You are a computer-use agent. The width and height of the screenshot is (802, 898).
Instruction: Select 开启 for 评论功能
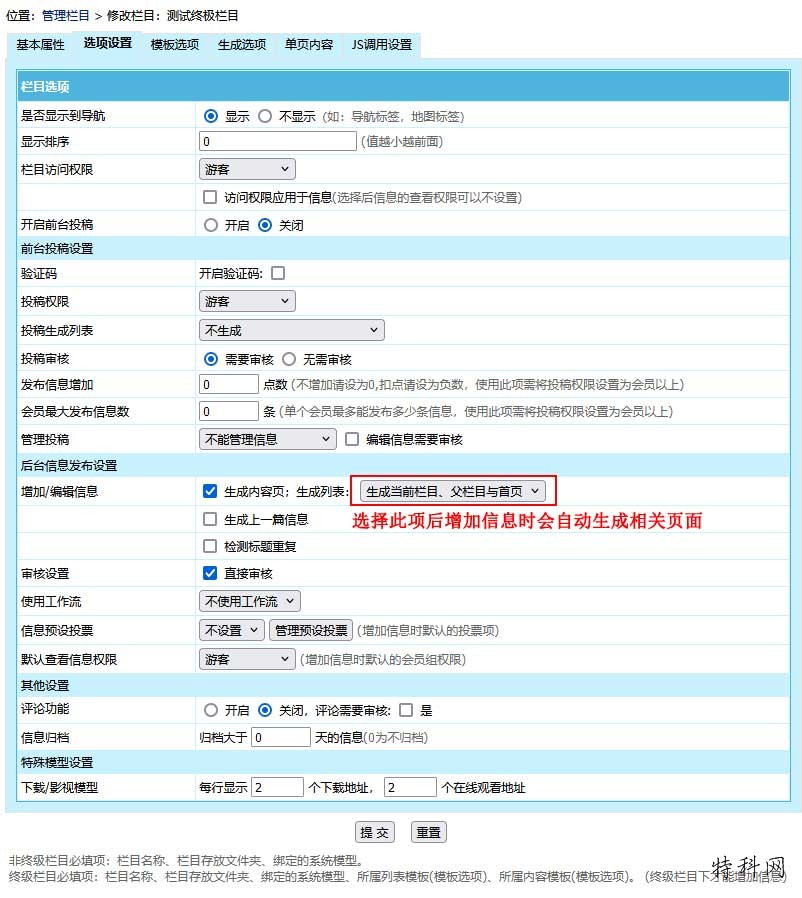tap(211, 710)
